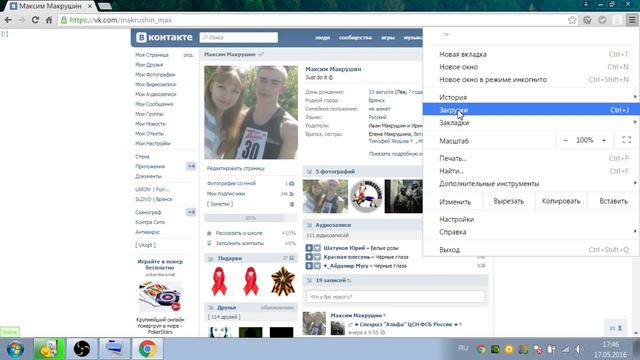Click Рассказать о школе suggestion
This screenshot has width=640, height=360.
coord(239,233)
